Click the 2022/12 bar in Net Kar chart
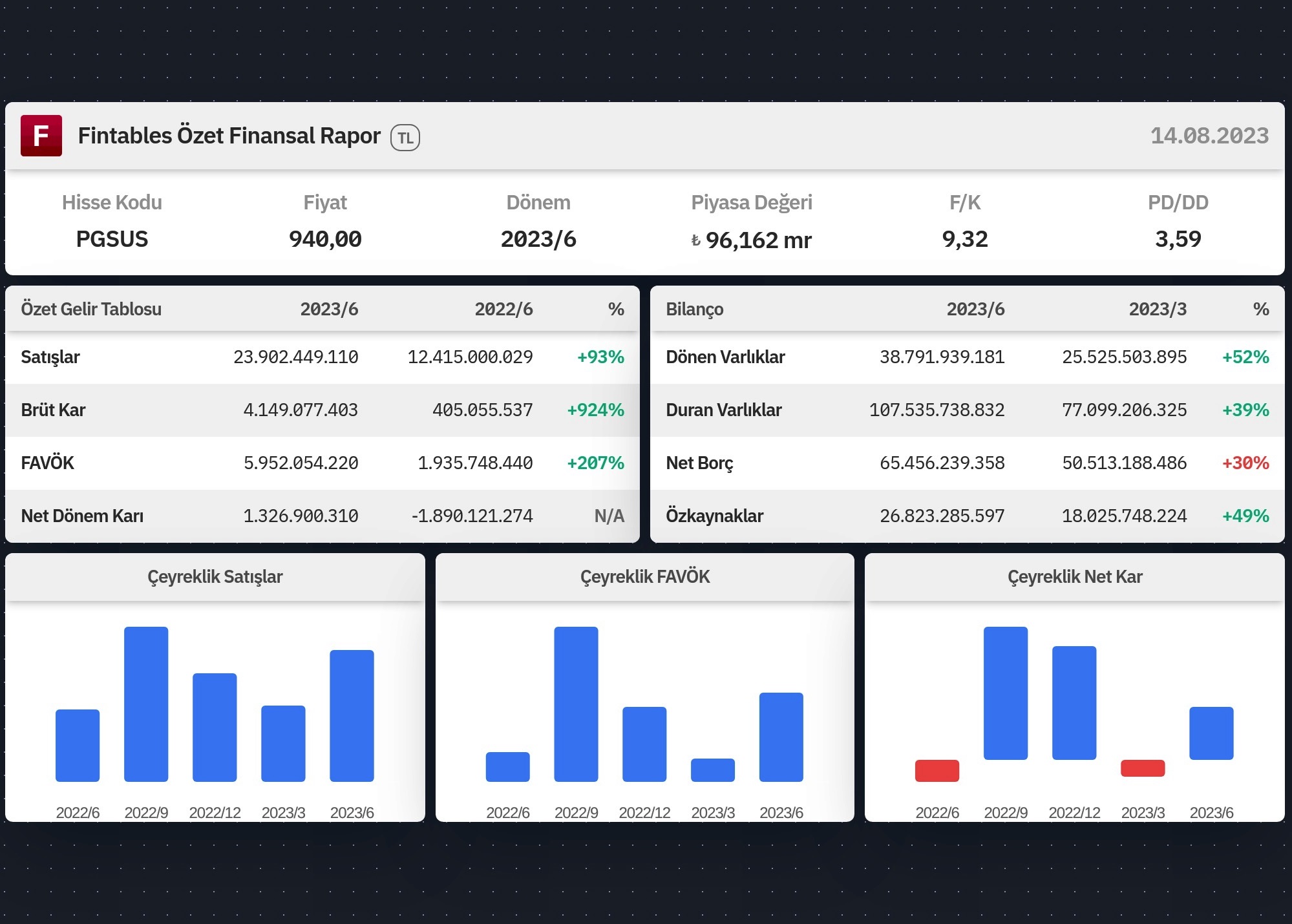Viewport: 1292px width, 924px height. 1074,703
